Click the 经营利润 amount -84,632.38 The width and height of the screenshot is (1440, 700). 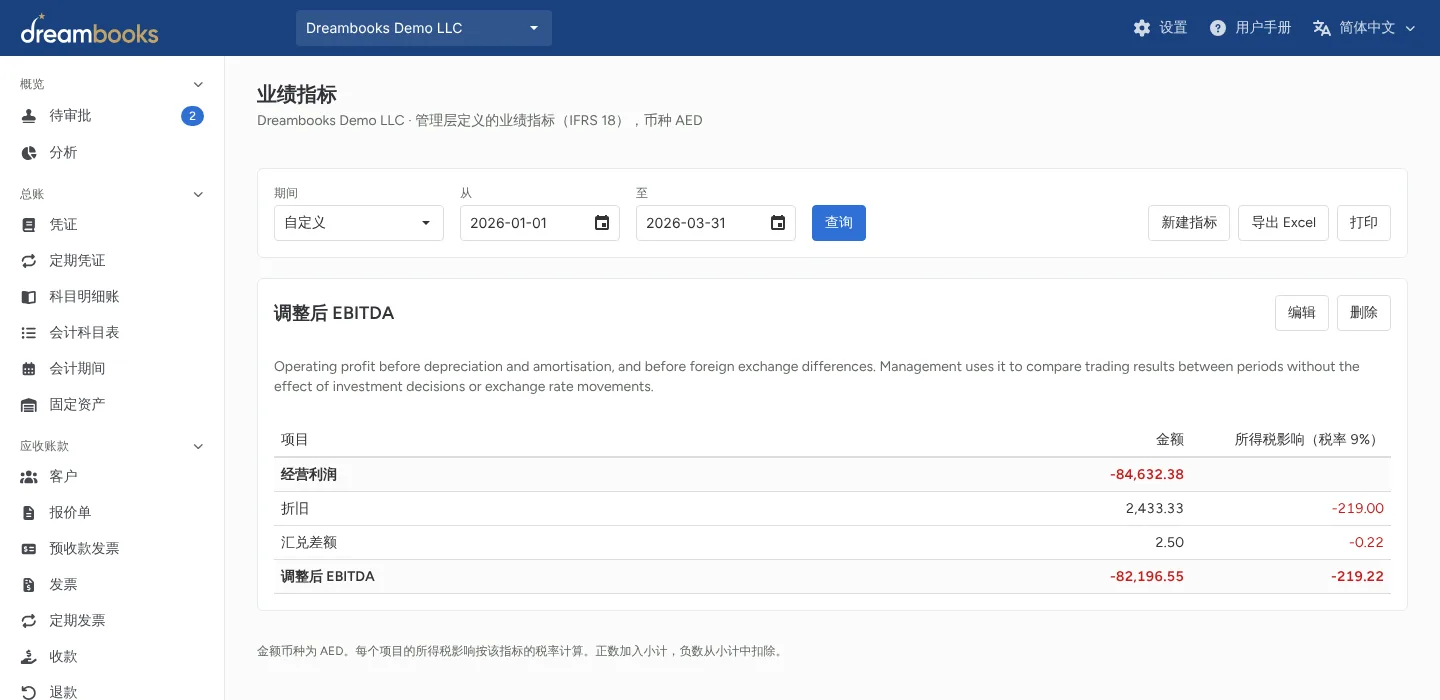click(1147, 475)
